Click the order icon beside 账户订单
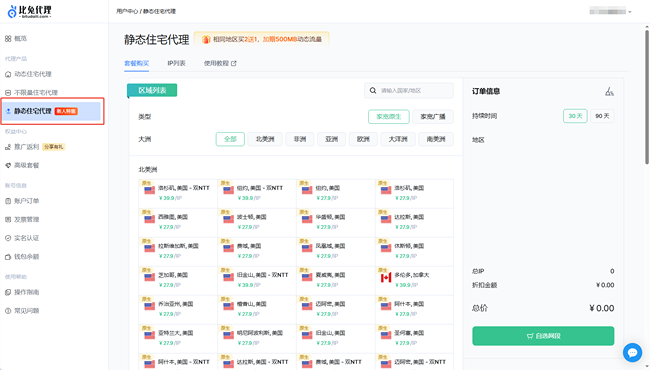This screenshot has width=650, height=370. 8,201
